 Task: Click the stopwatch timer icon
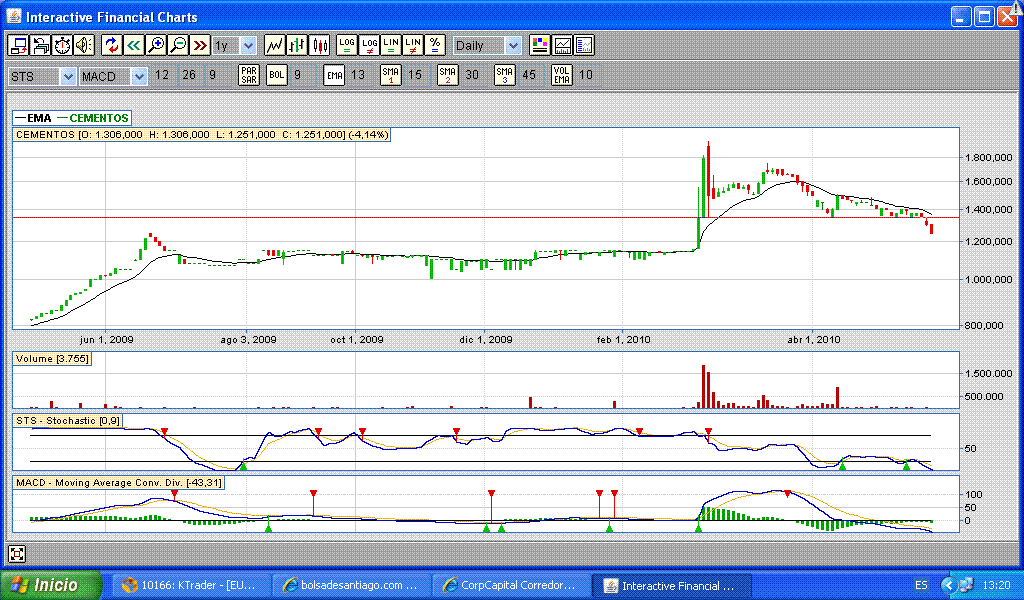pyautogui.click(x=62, y=46)
